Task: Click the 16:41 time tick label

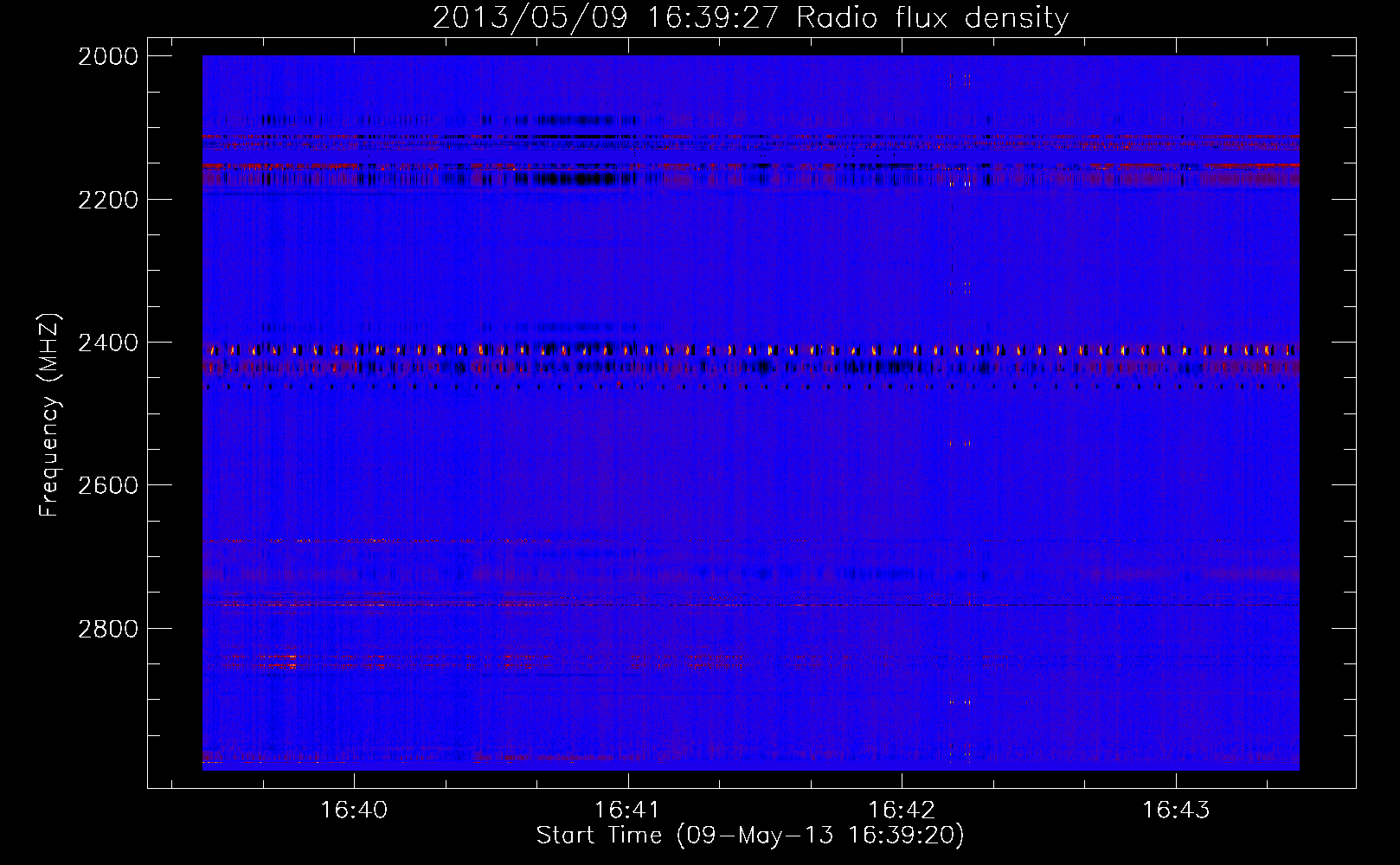Action: click(628, 811)
